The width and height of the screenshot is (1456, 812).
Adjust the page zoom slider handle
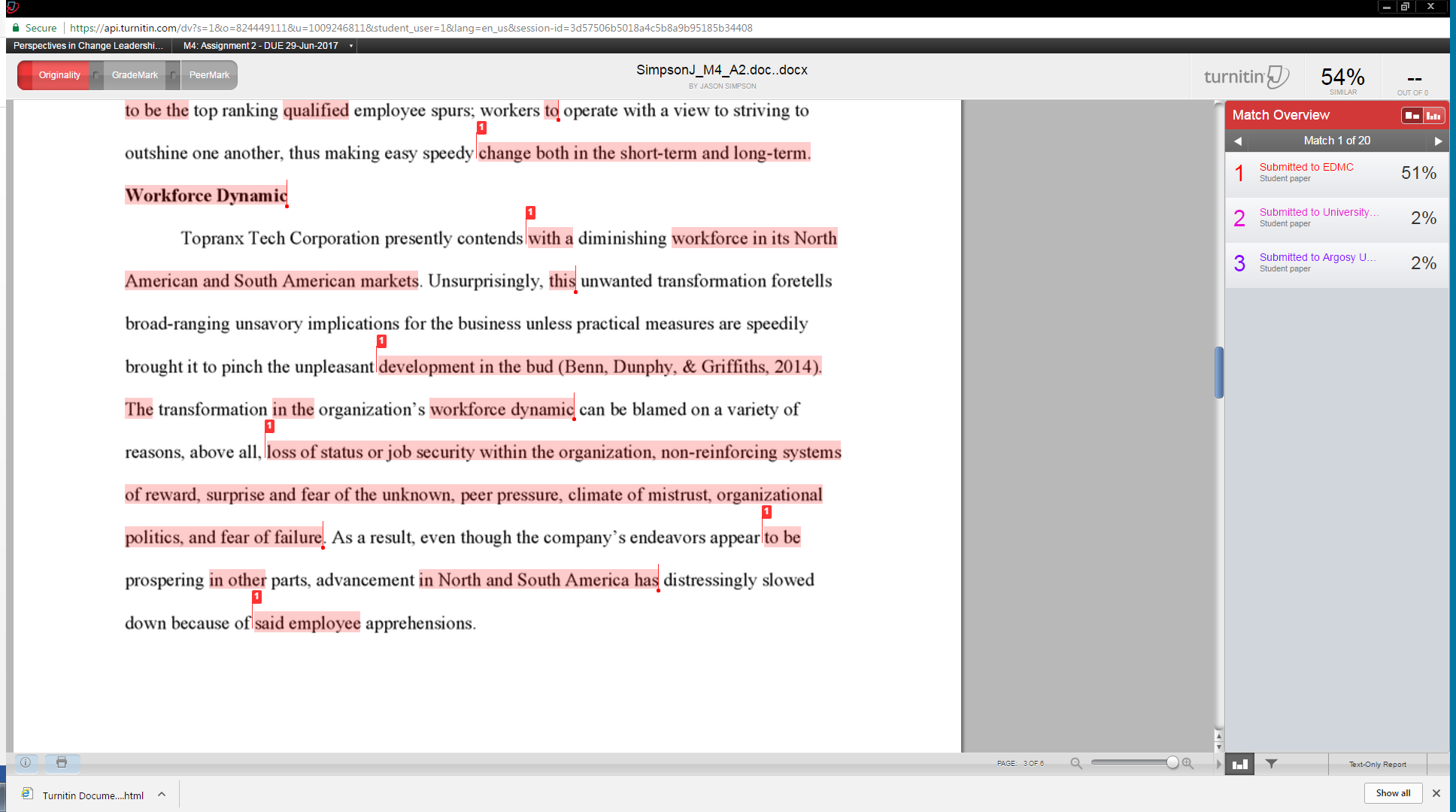(1173, 762)
